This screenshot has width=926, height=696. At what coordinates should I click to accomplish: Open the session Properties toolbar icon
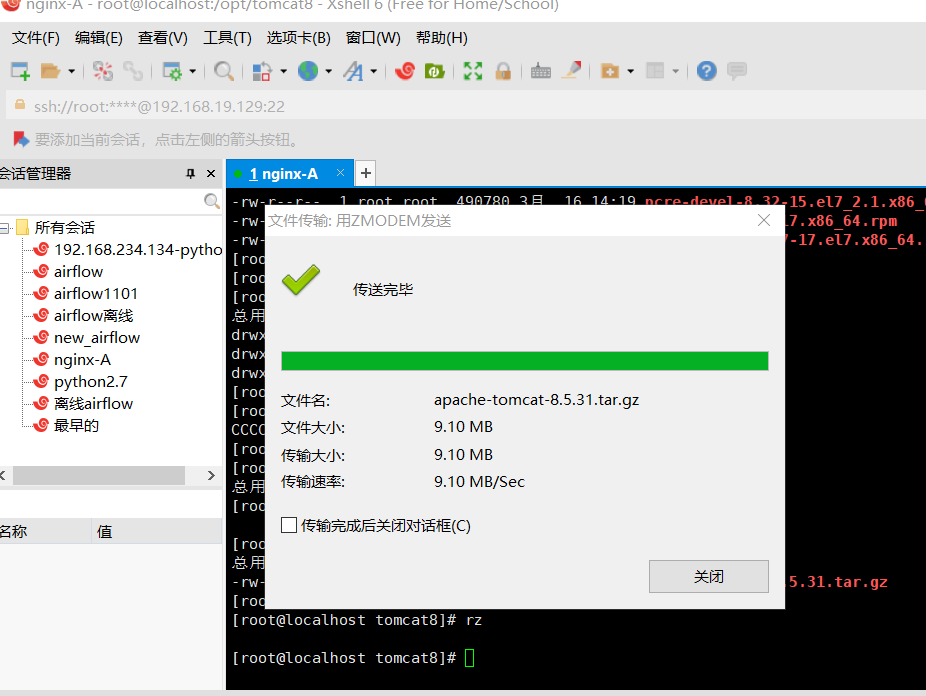(172, 71)
